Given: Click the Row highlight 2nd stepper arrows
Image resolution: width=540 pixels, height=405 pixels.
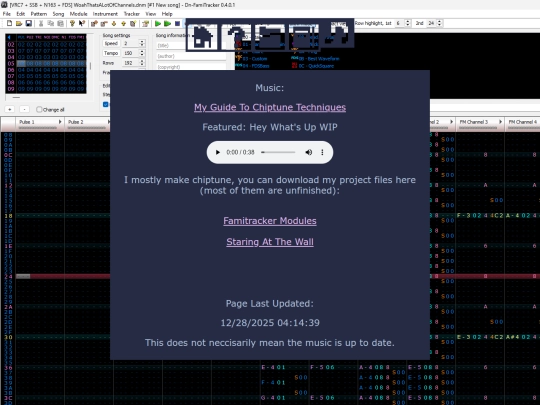Looking at the screenshot, I should tap(439, 23).
